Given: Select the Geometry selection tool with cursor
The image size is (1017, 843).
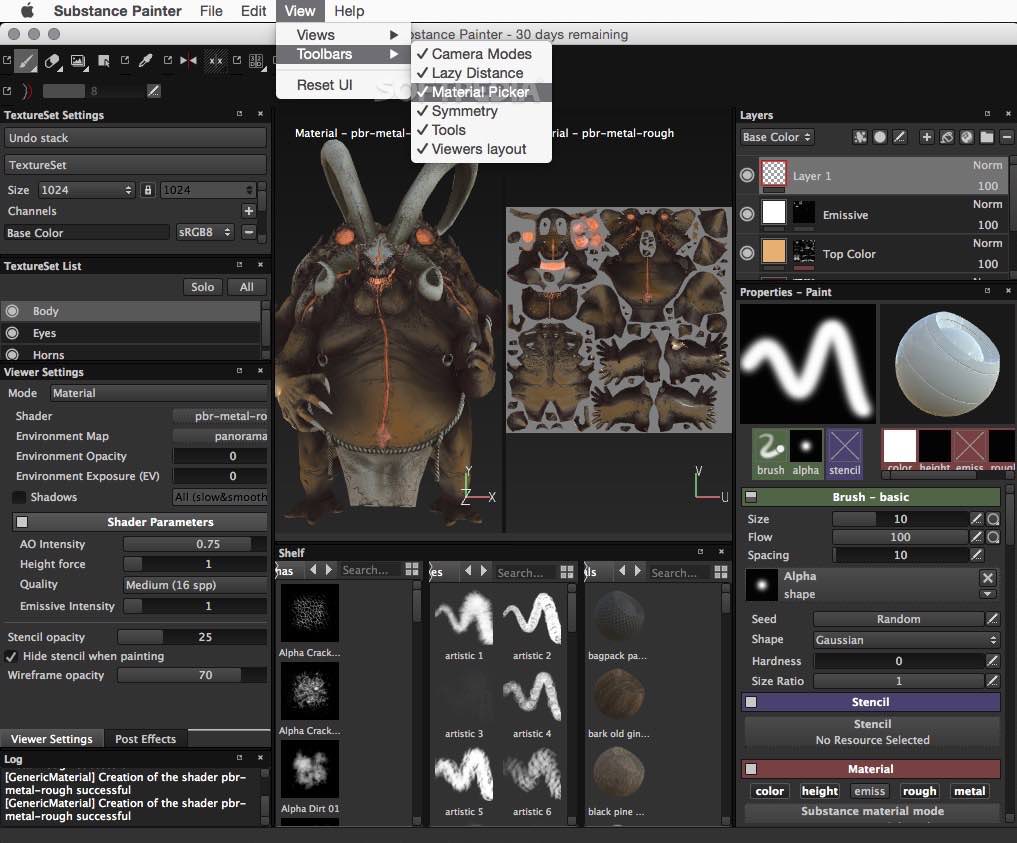Looking at the screenshot, I should (x=103, y=61).
